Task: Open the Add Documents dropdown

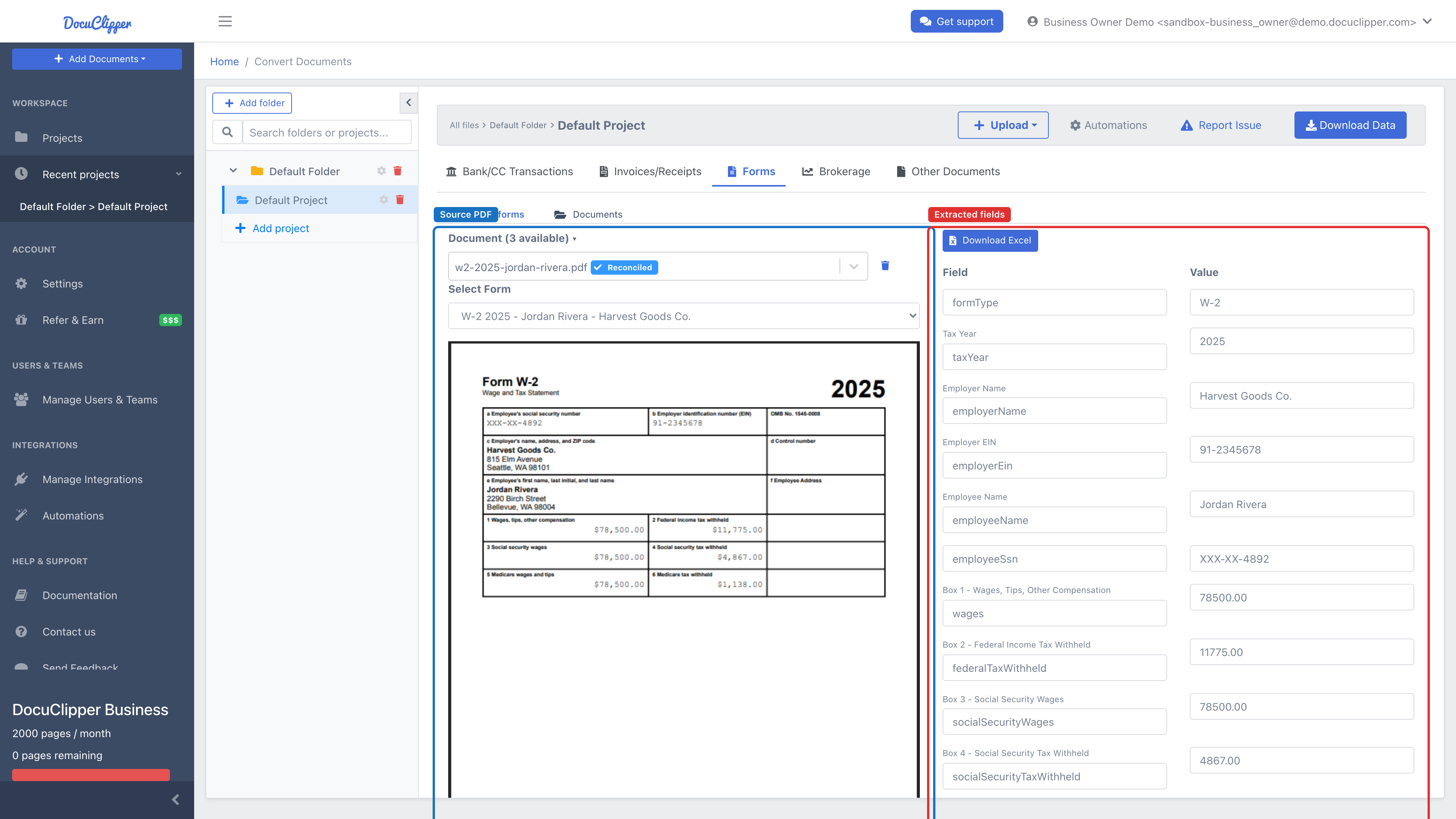Action: coord(97,59)
